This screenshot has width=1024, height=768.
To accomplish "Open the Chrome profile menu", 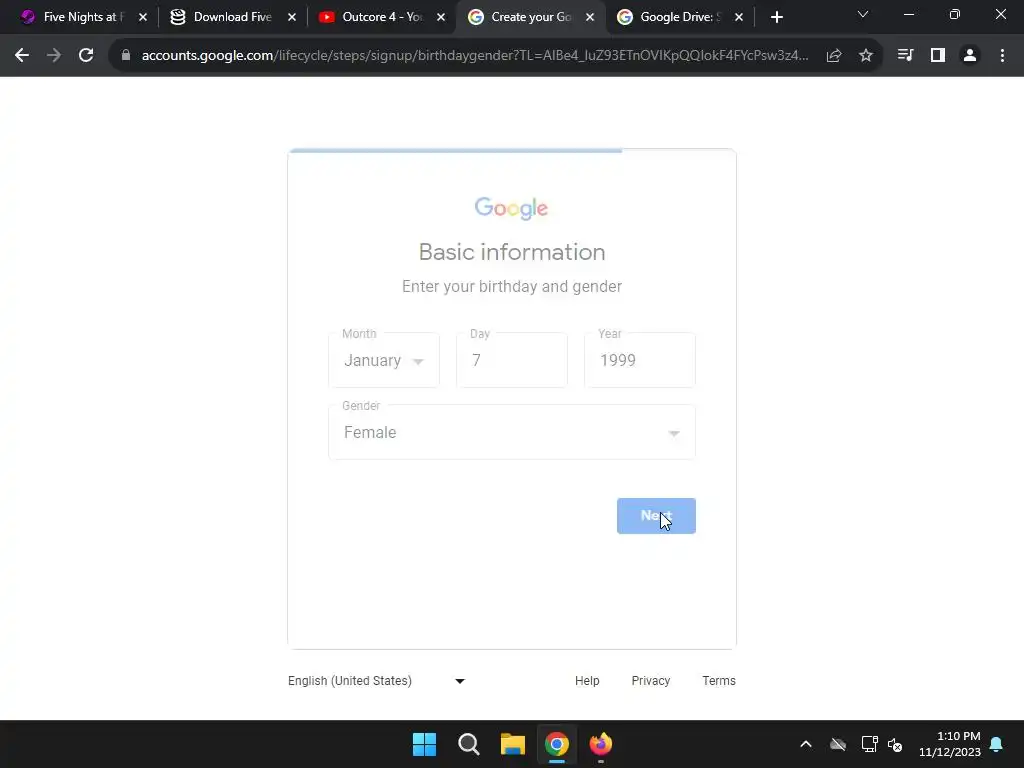I will click(x=970, y=56).
